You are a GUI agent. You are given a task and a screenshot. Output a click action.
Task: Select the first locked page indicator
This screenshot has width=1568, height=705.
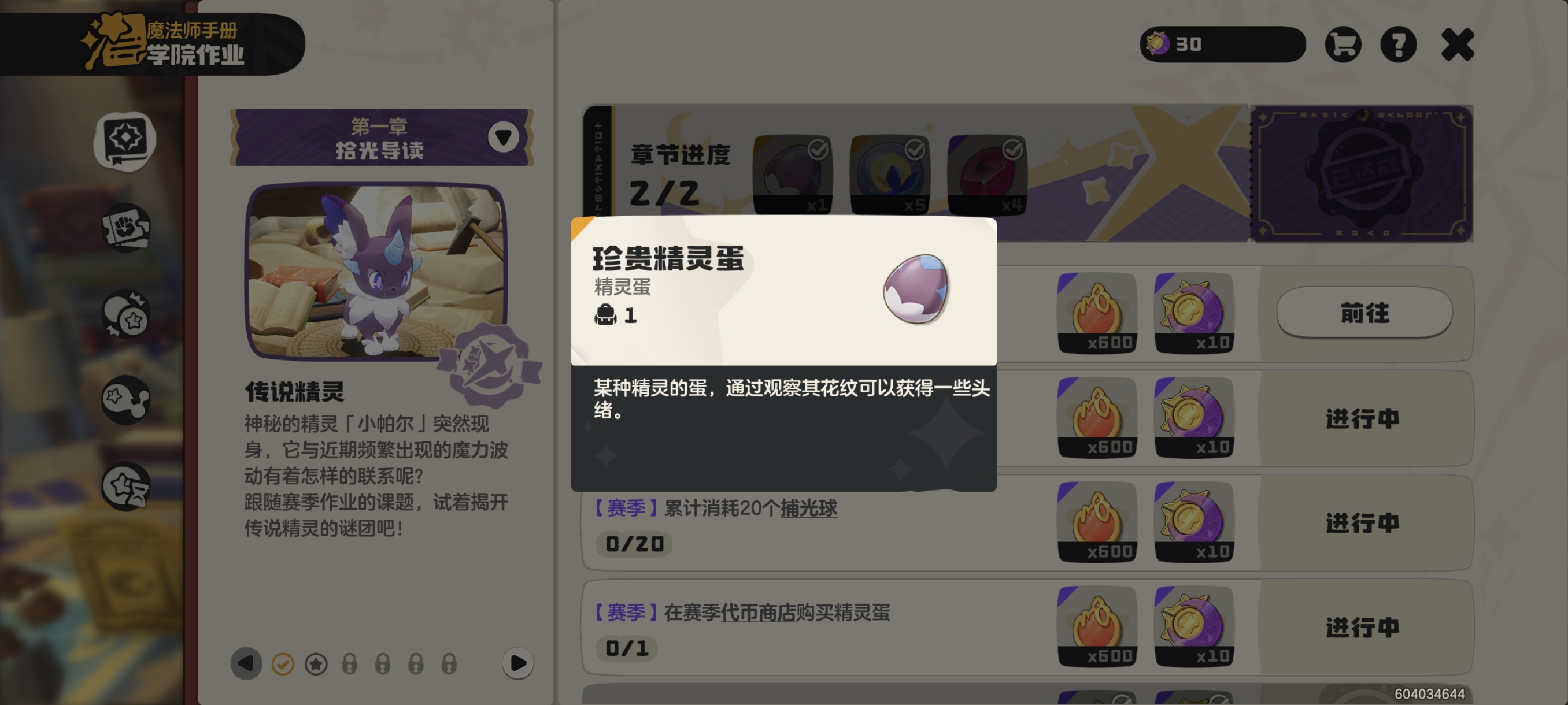pyautogui.click(x=349, y=664)
